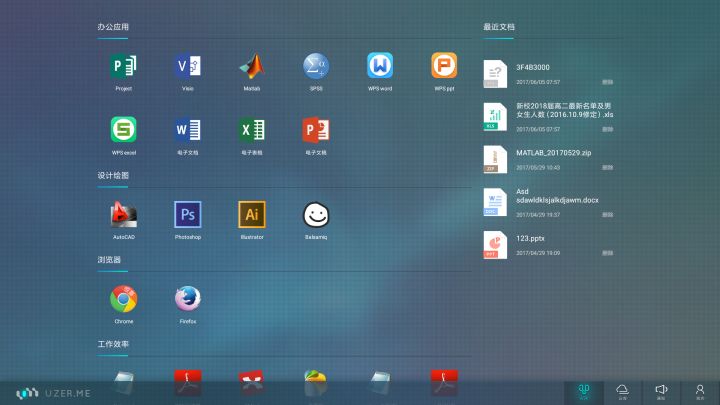Open the cloud storage tab in bottom bar
The width and height of the screenshot is (720, 405).
[x=622, y=393]
